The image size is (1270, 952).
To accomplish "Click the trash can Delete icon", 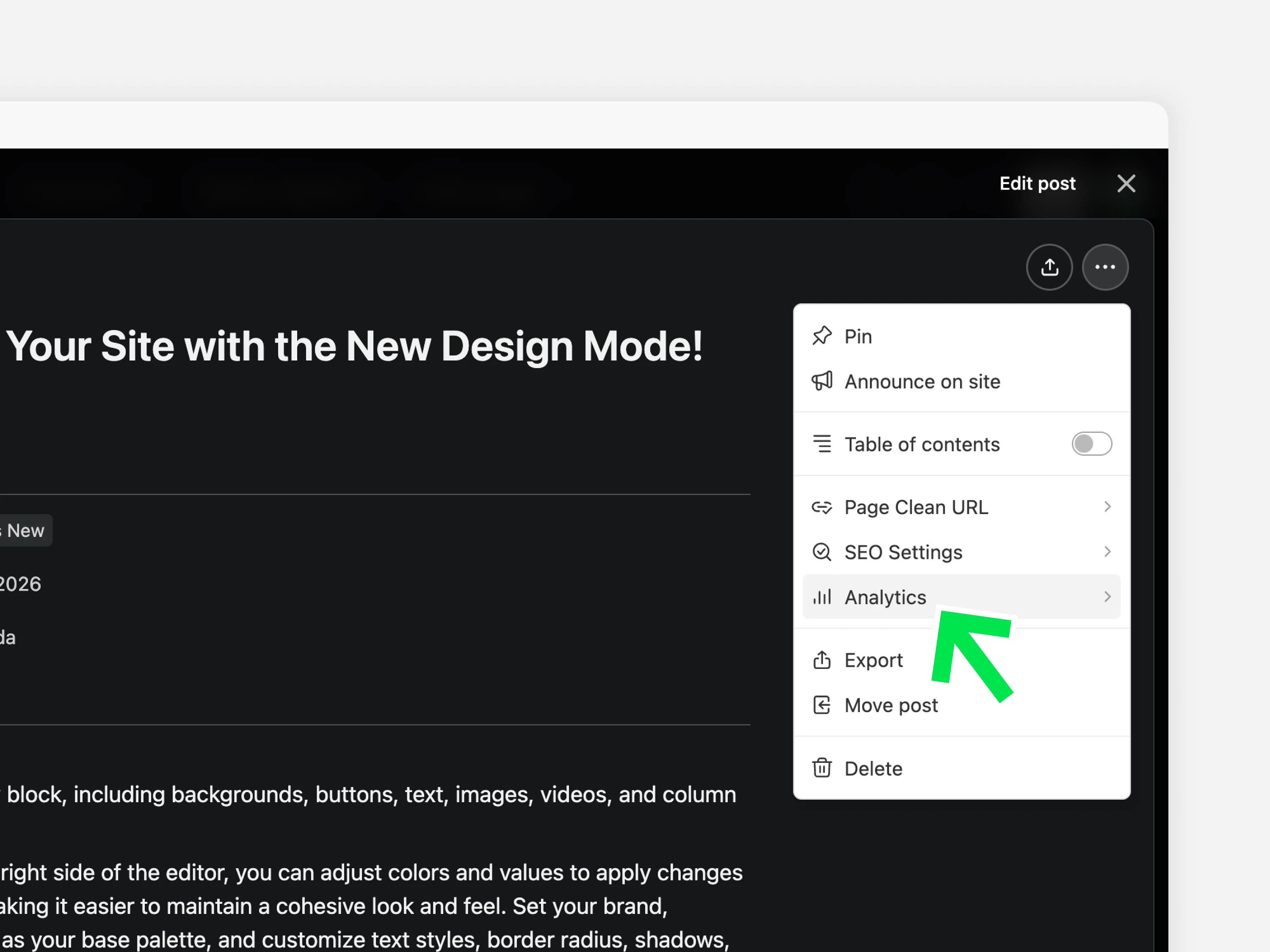I will pyautogui.click(x=822, y=768).
